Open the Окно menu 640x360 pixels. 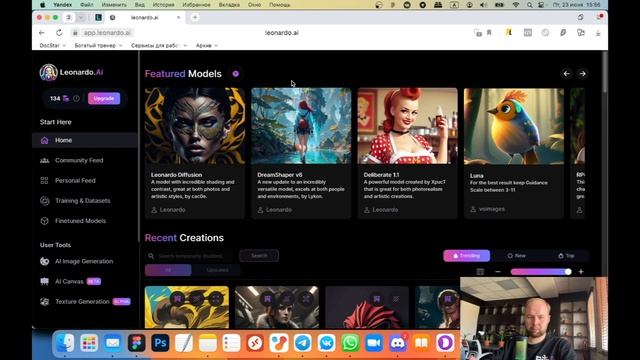pos(254,5)
